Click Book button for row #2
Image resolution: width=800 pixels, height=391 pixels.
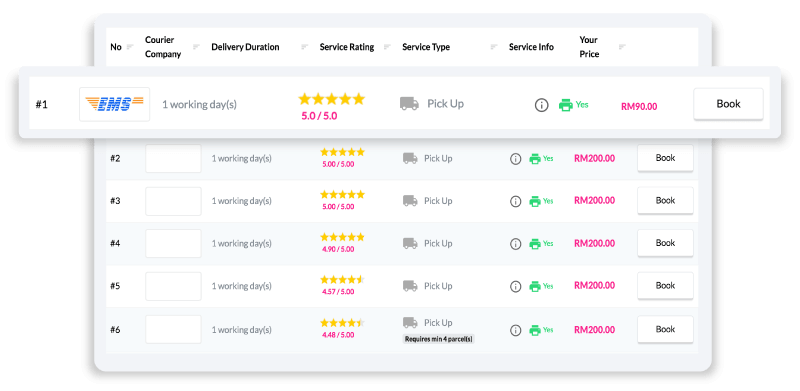point(665,158)
